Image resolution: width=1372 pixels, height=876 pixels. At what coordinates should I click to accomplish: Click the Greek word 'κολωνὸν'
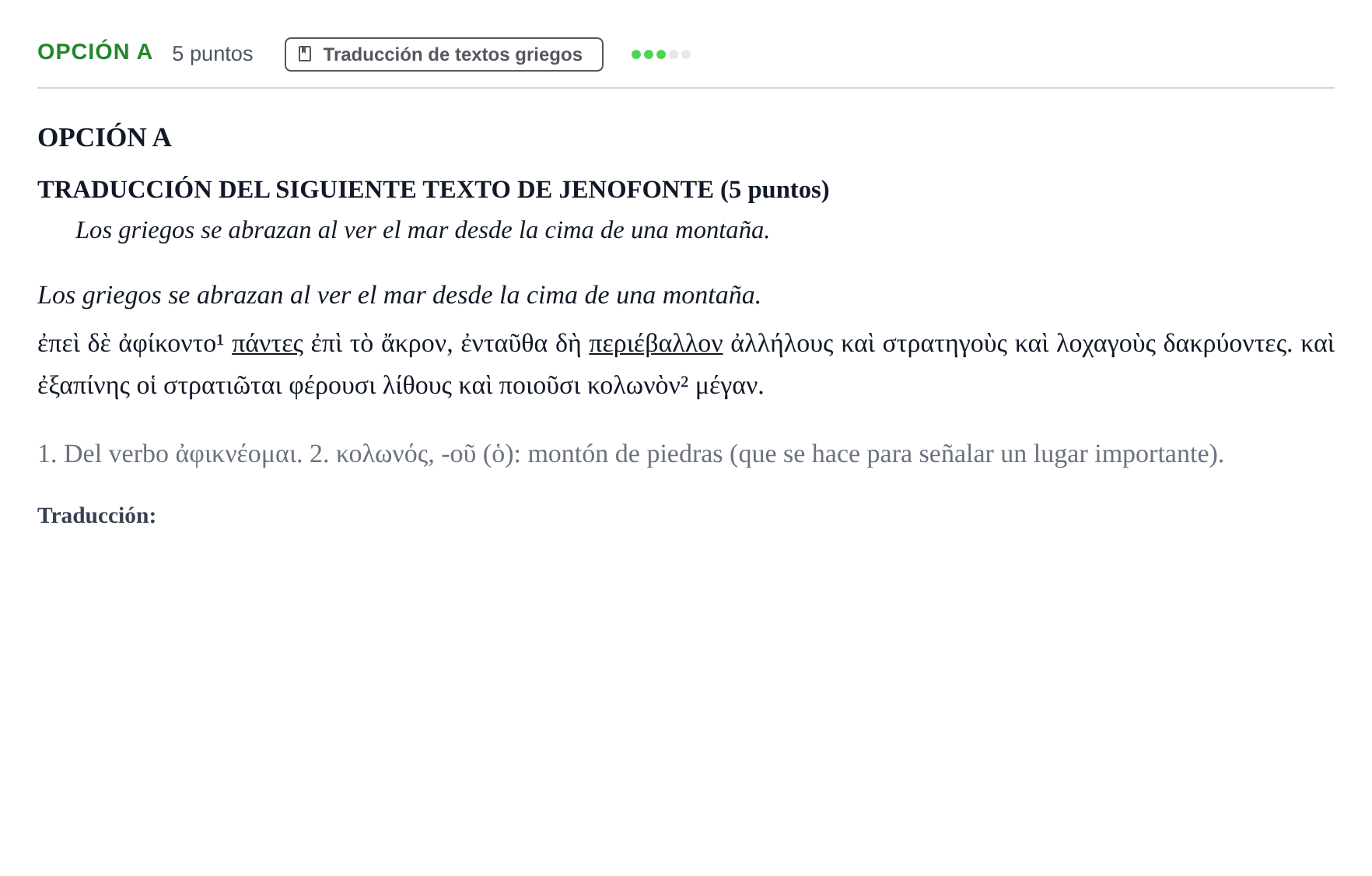(x=634, y=385)
